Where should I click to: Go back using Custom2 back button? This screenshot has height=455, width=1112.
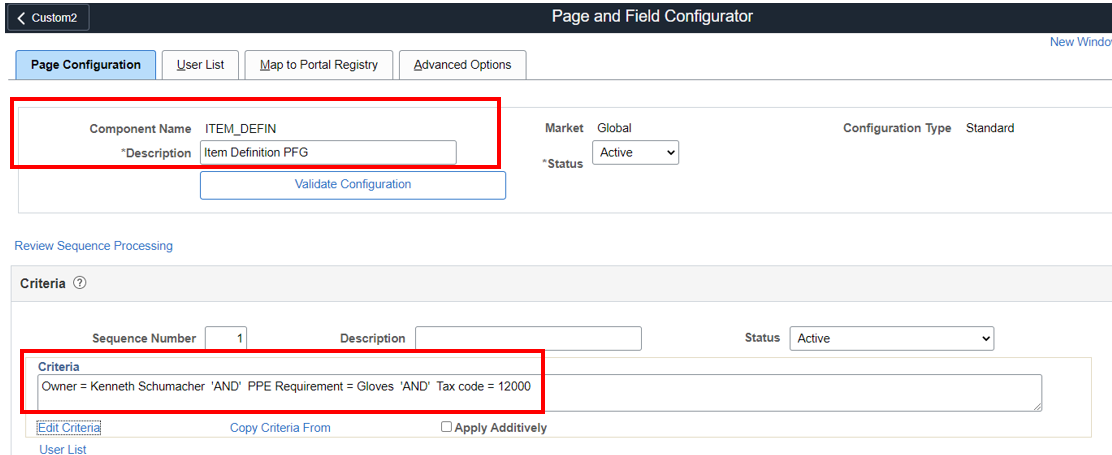(47, 17)
